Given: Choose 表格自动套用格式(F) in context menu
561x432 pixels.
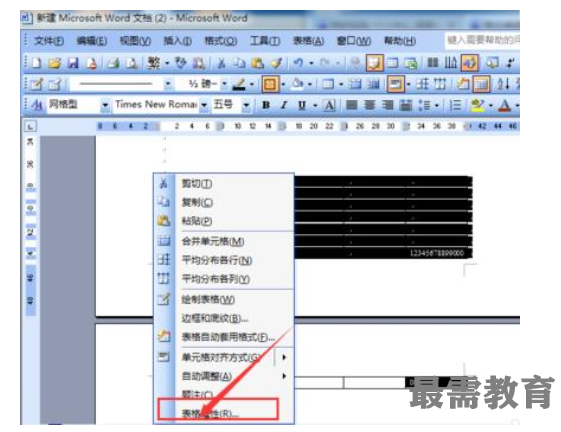Looking at the screenshot, I should click(224, 337).
